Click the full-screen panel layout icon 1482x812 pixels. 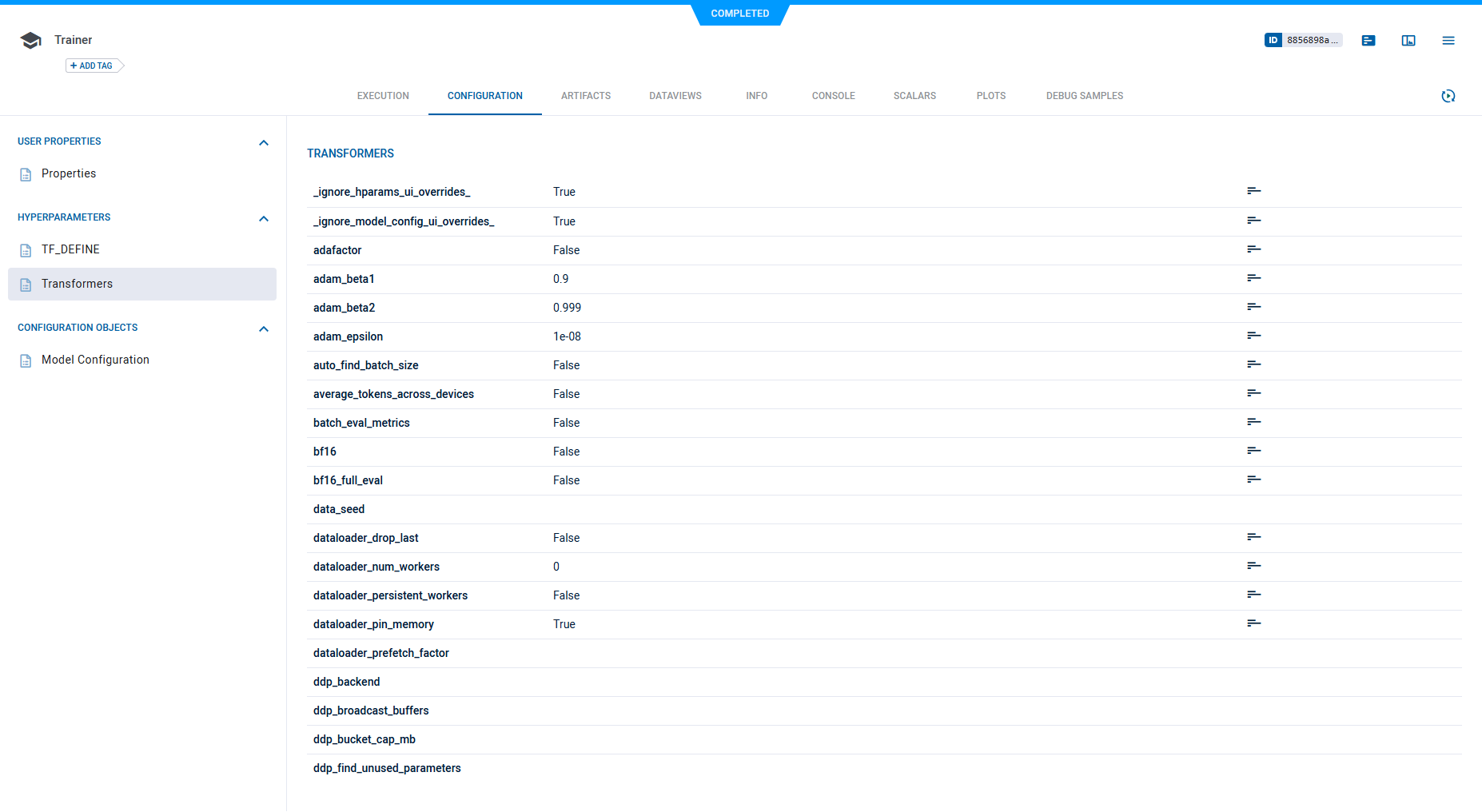click(1408, 41)
